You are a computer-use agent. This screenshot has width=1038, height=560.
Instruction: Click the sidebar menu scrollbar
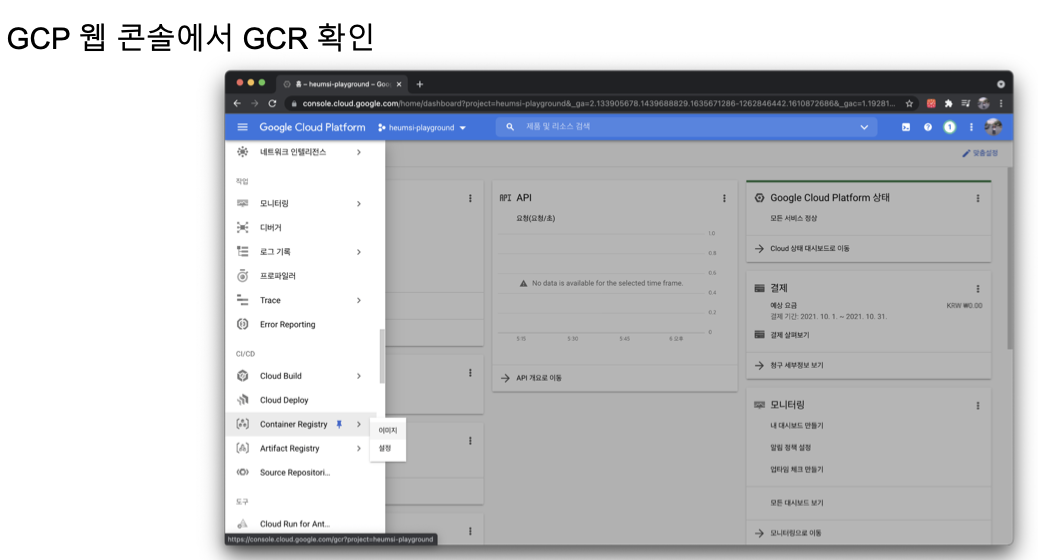point(382,356)
